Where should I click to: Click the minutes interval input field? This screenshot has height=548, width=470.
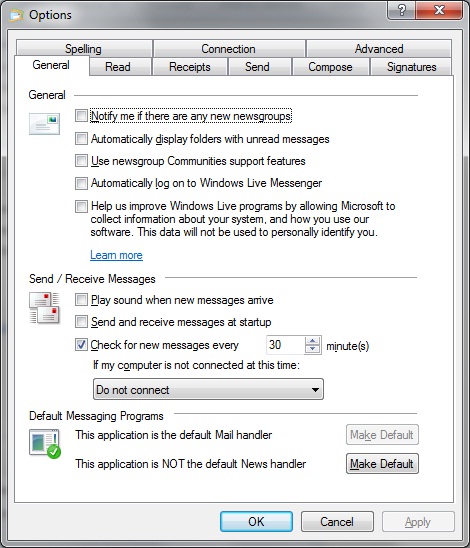coord(285,345)
